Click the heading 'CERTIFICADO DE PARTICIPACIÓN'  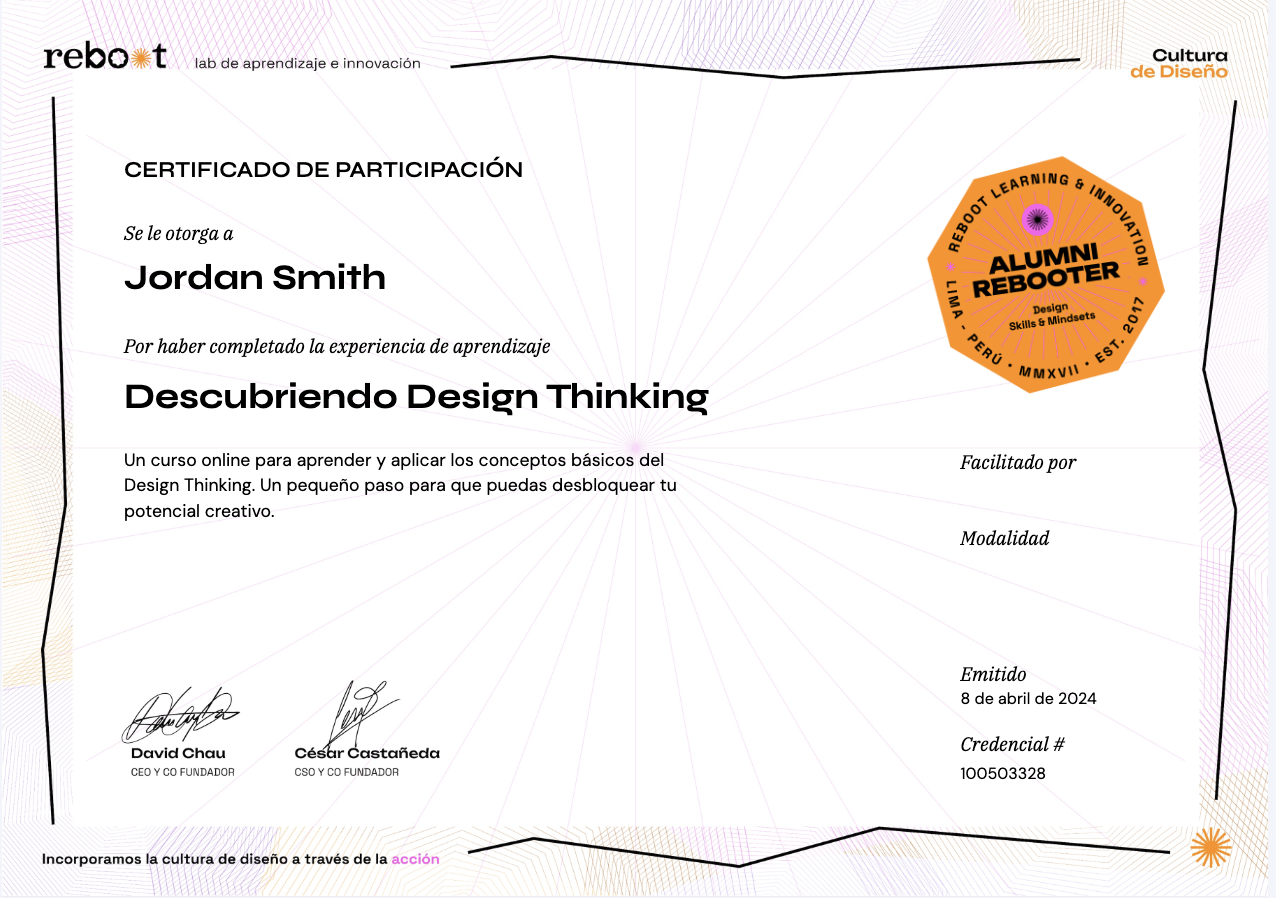pyautogui.click(x=323, y=170)
